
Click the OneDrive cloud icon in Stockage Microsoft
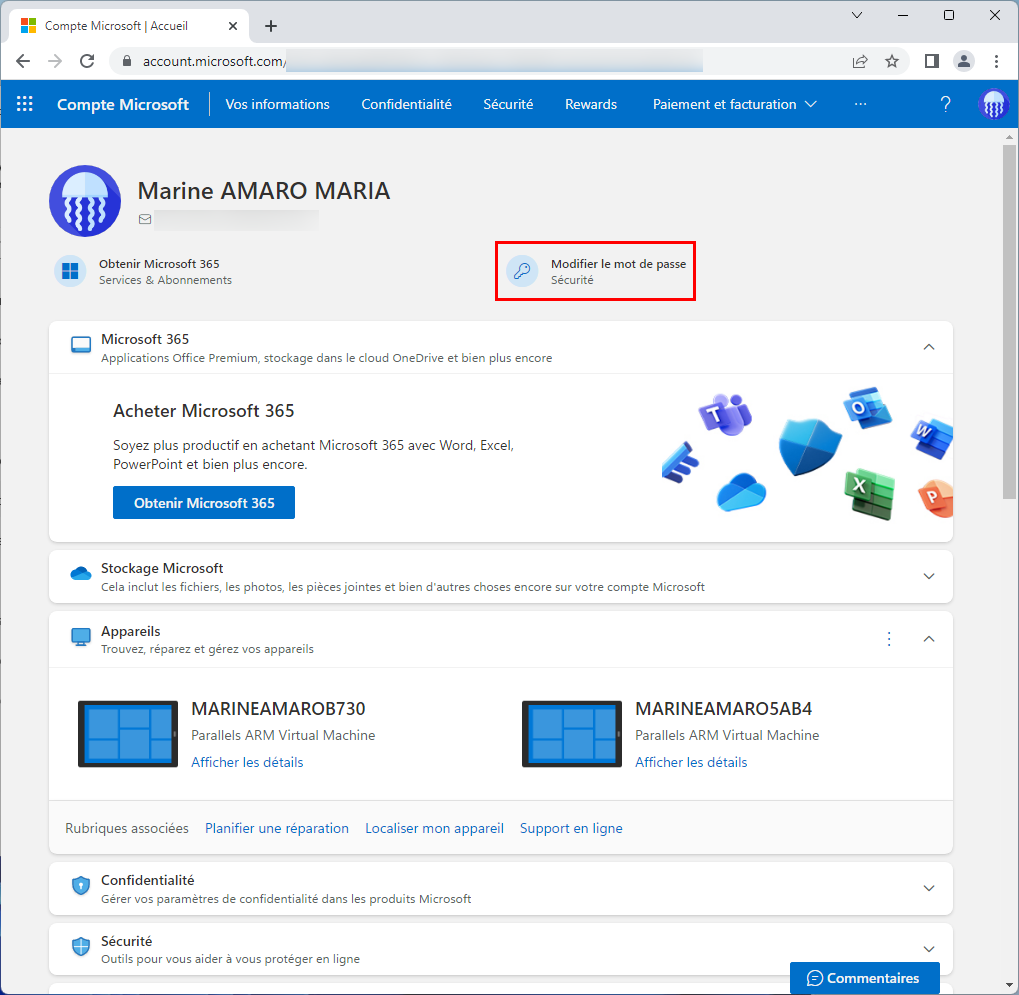pos(81,574)
